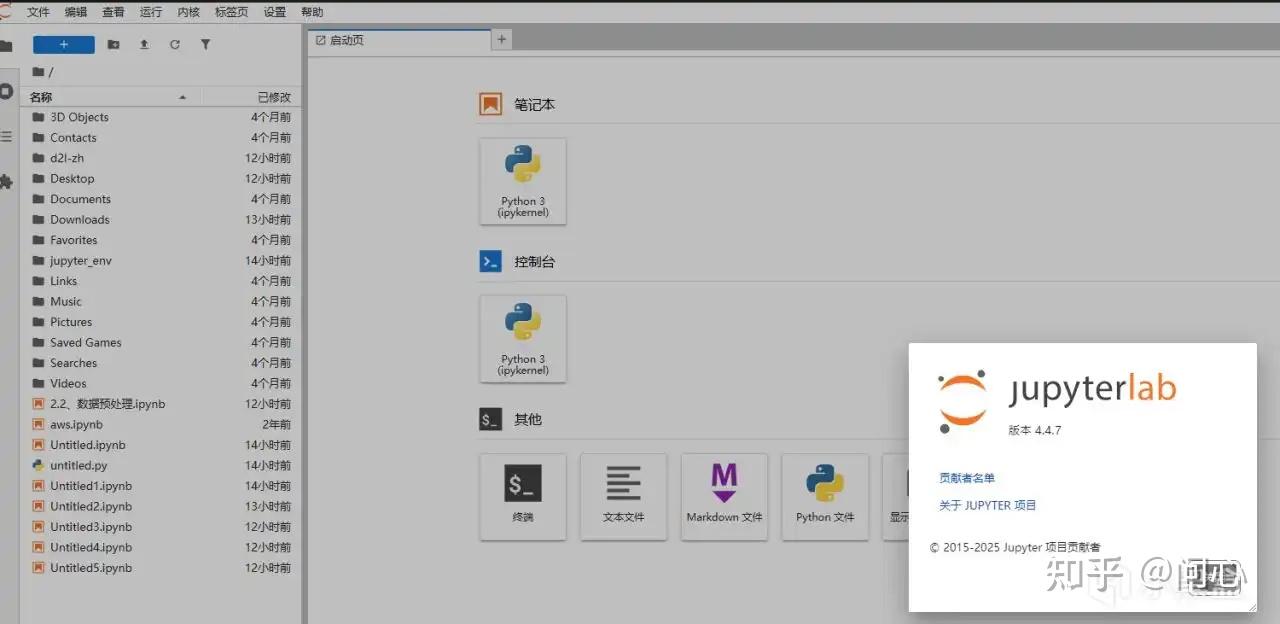Create a new Python 文件
1280x624 pixels.
click(x=824, y=497)
